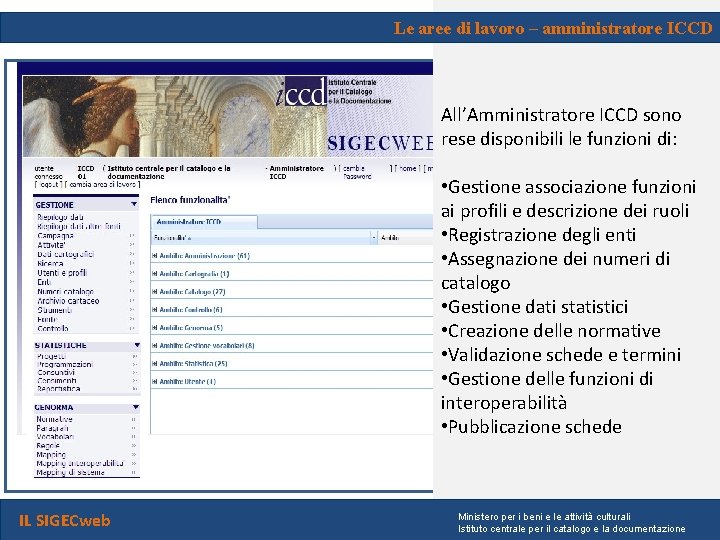Open Mapping di sistema entry
720x540 pixels.
point(70,472)
